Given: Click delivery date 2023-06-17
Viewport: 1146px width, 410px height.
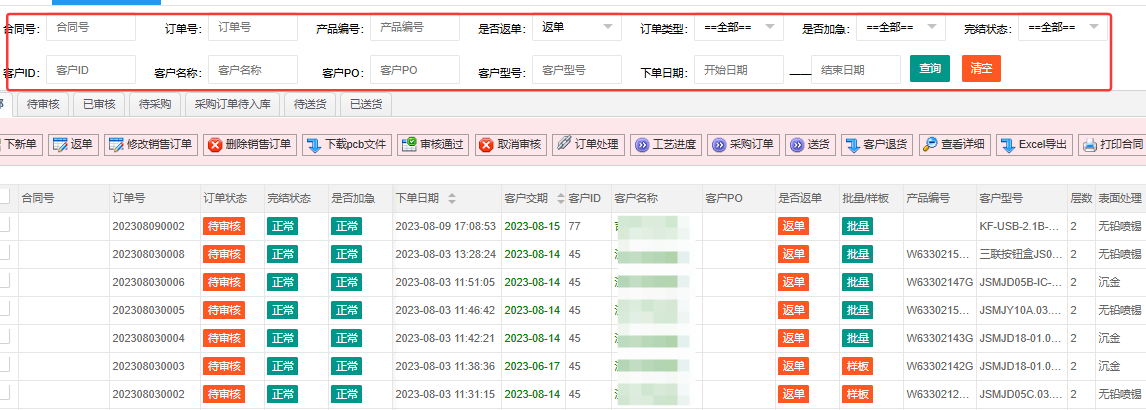Looking at the screenshot, I should click(532, 366).
